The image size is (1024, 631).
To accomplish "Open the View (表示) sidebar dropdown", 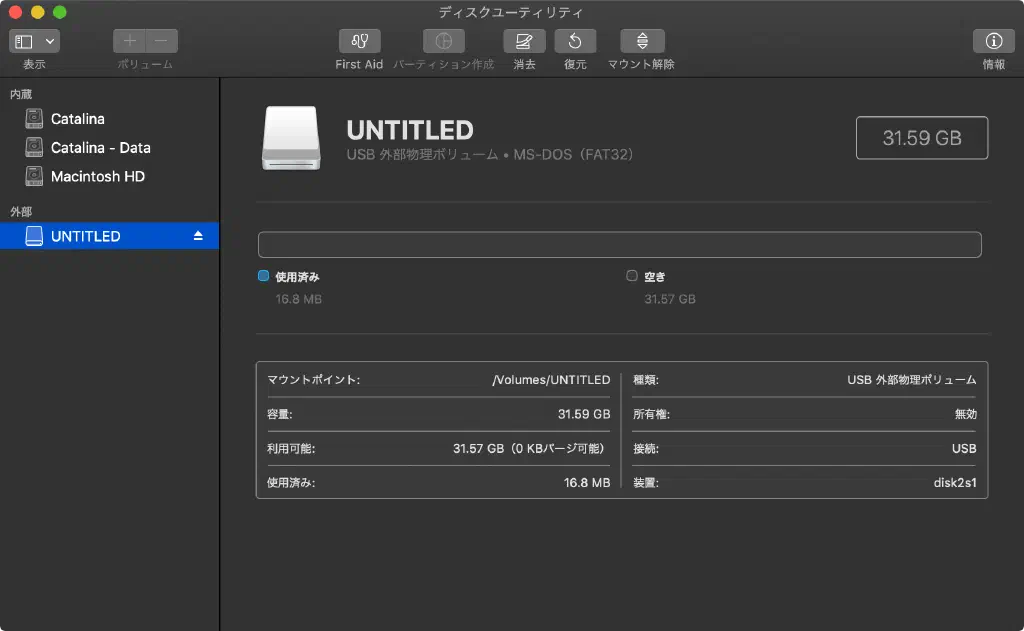I will 34,41.
